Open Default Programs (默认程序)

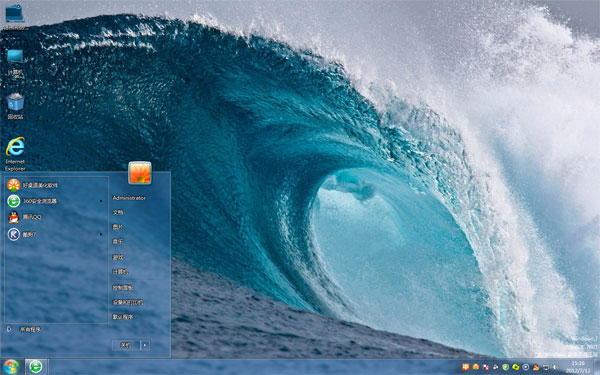(x=122, y=317)
